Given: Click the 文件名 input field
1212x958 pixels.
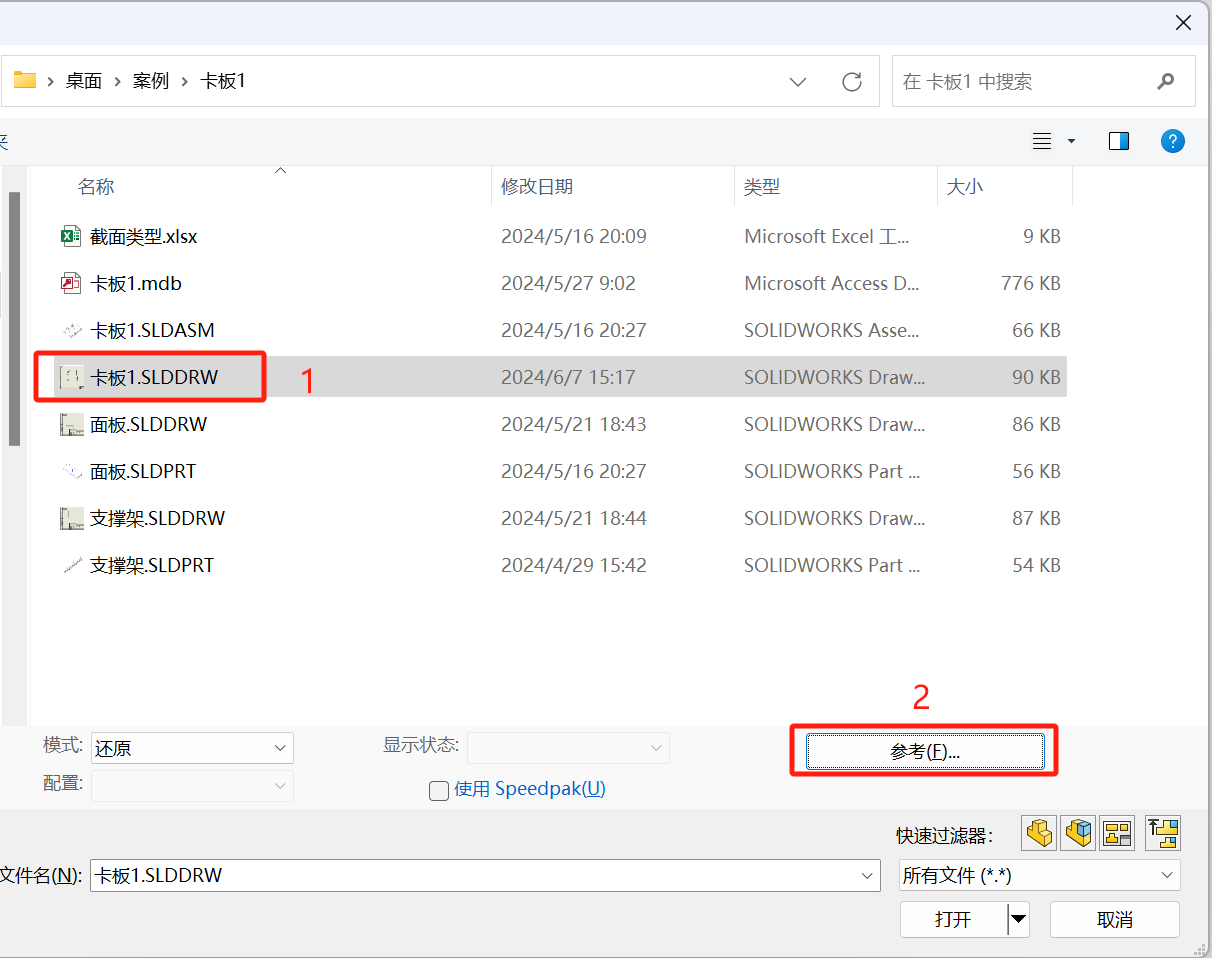Looking at the screenshot, I should [x=470, y=876].
